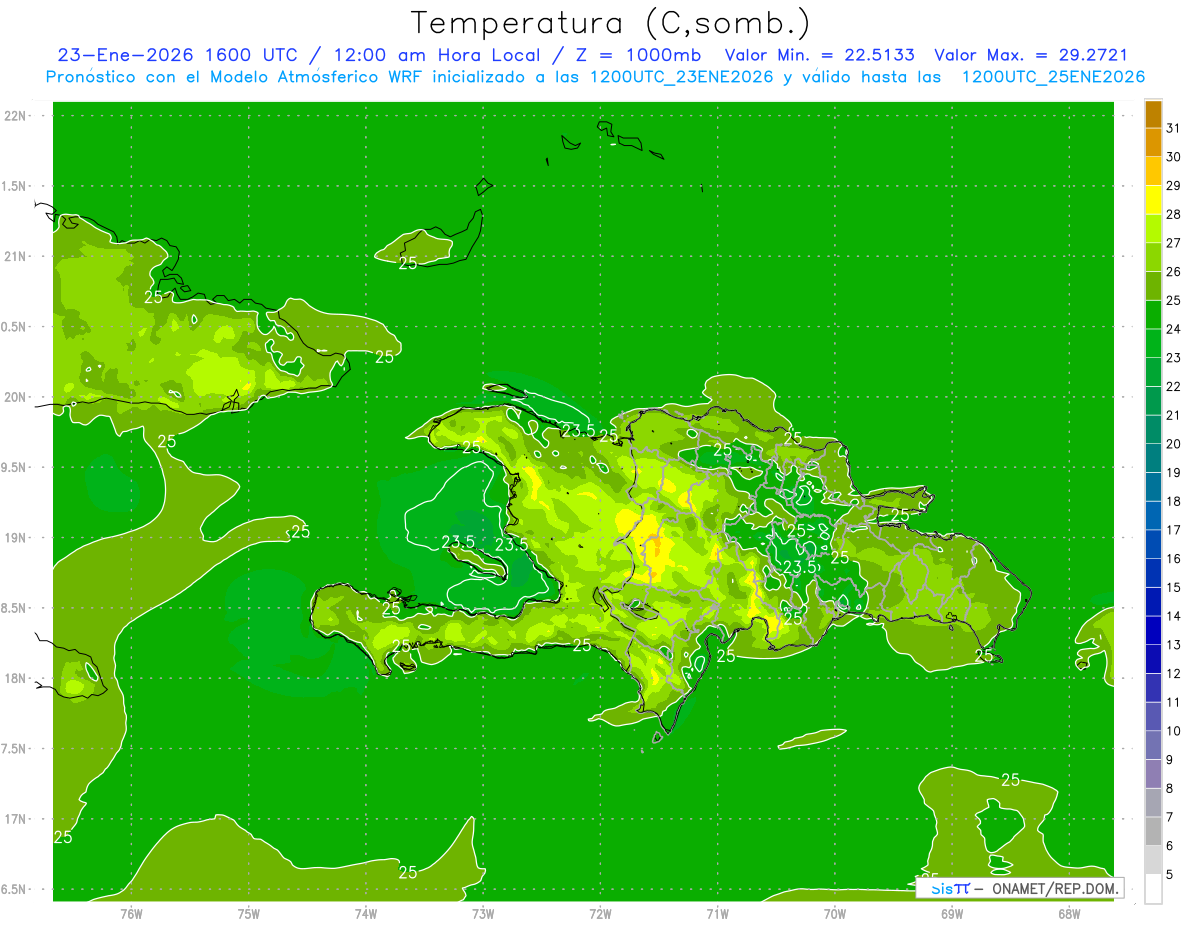Click the "74W" longitude axis label
Viewport: 1200px width, 927px height.
click(366, 914)
